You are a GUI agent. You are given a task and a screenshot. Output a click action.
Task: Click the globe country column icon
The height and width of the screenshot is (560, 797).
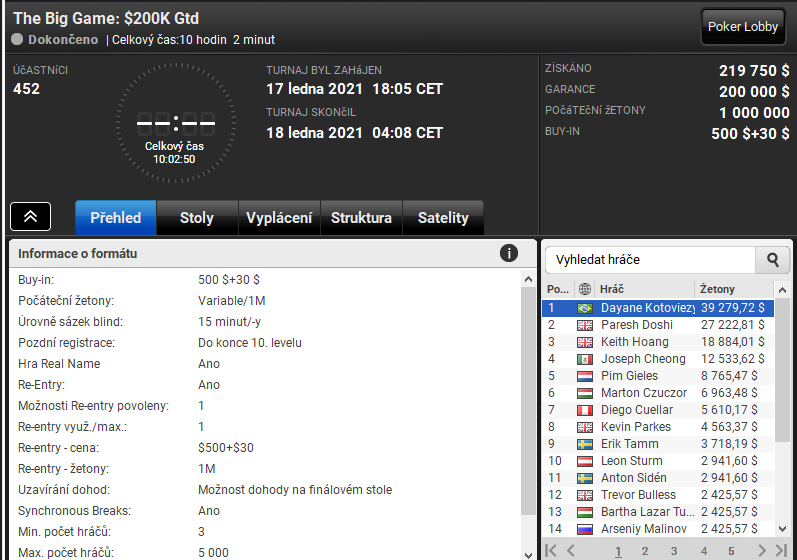(x=585, y=289)
